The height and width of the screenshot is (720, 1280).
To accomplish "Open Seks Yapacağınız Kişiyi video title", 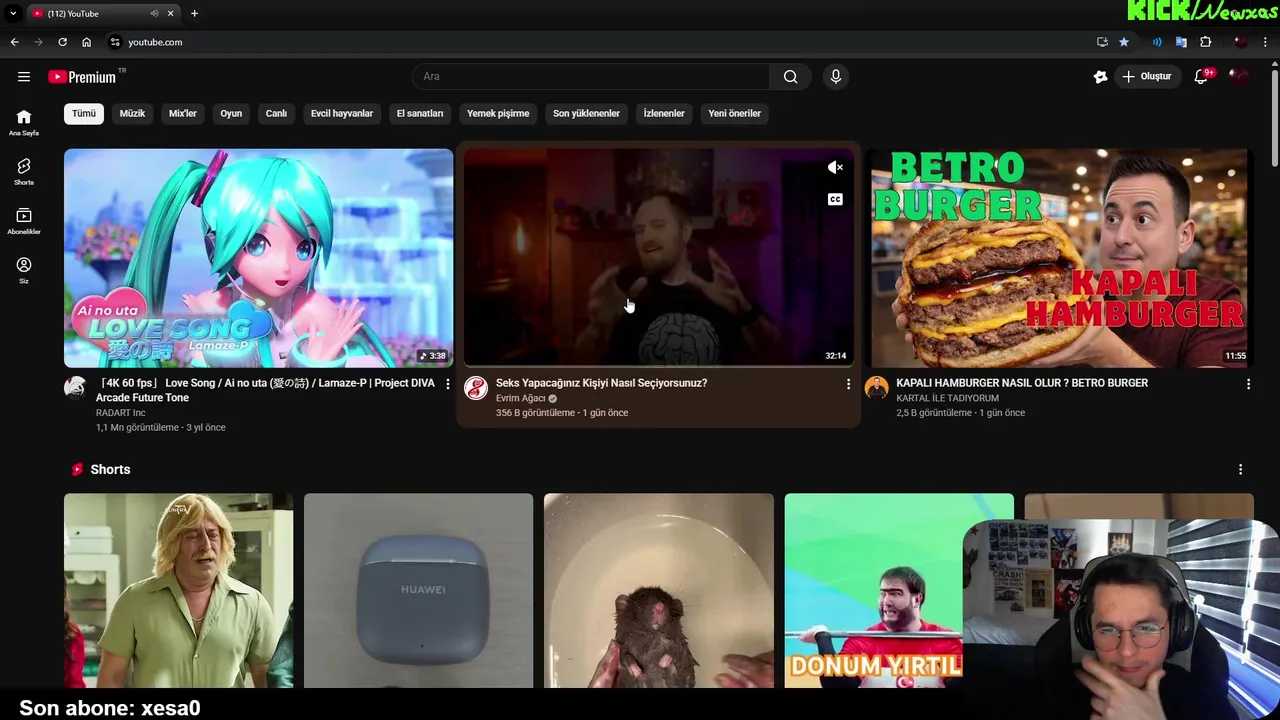I will (601, 383).
